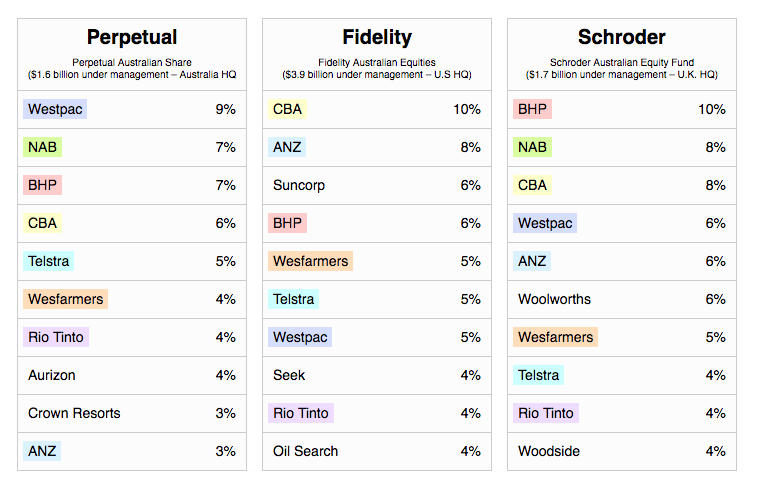Screen dimensions: 758x490
Task: Click the Westpac label in Perpetual column
Action: 55,109
